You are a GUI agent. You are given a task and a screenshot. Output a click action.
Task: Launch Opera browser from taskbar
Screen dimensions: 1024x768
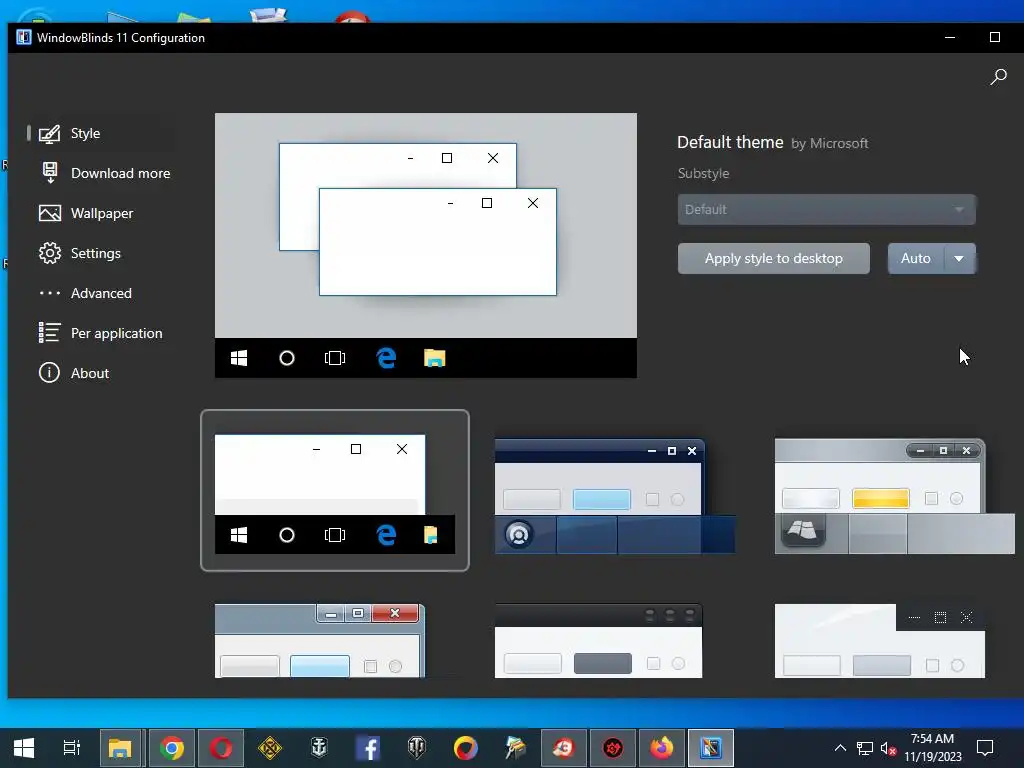[x=221, y=748]
